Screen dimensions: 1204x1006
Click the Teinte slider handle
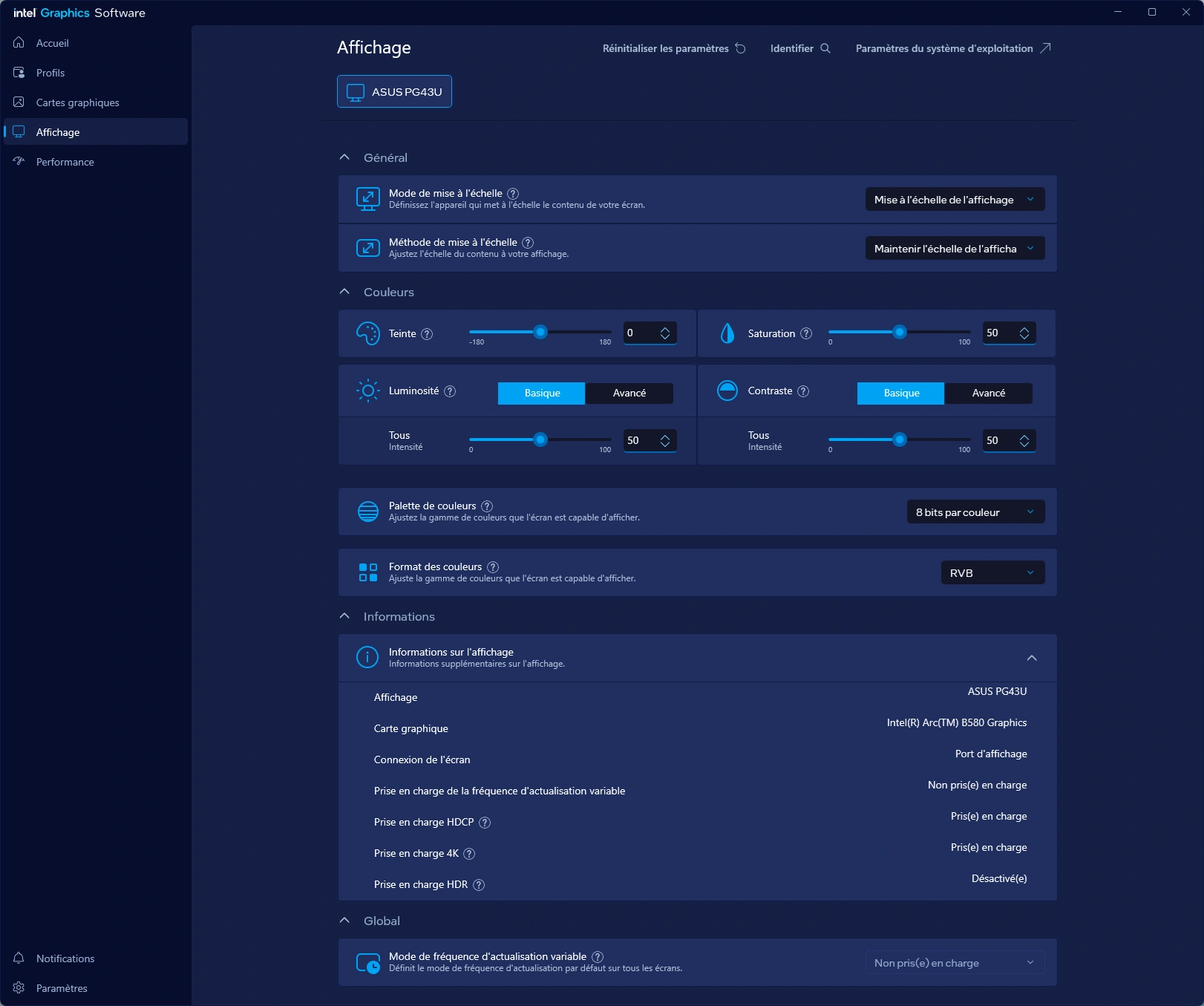point(541,332)
